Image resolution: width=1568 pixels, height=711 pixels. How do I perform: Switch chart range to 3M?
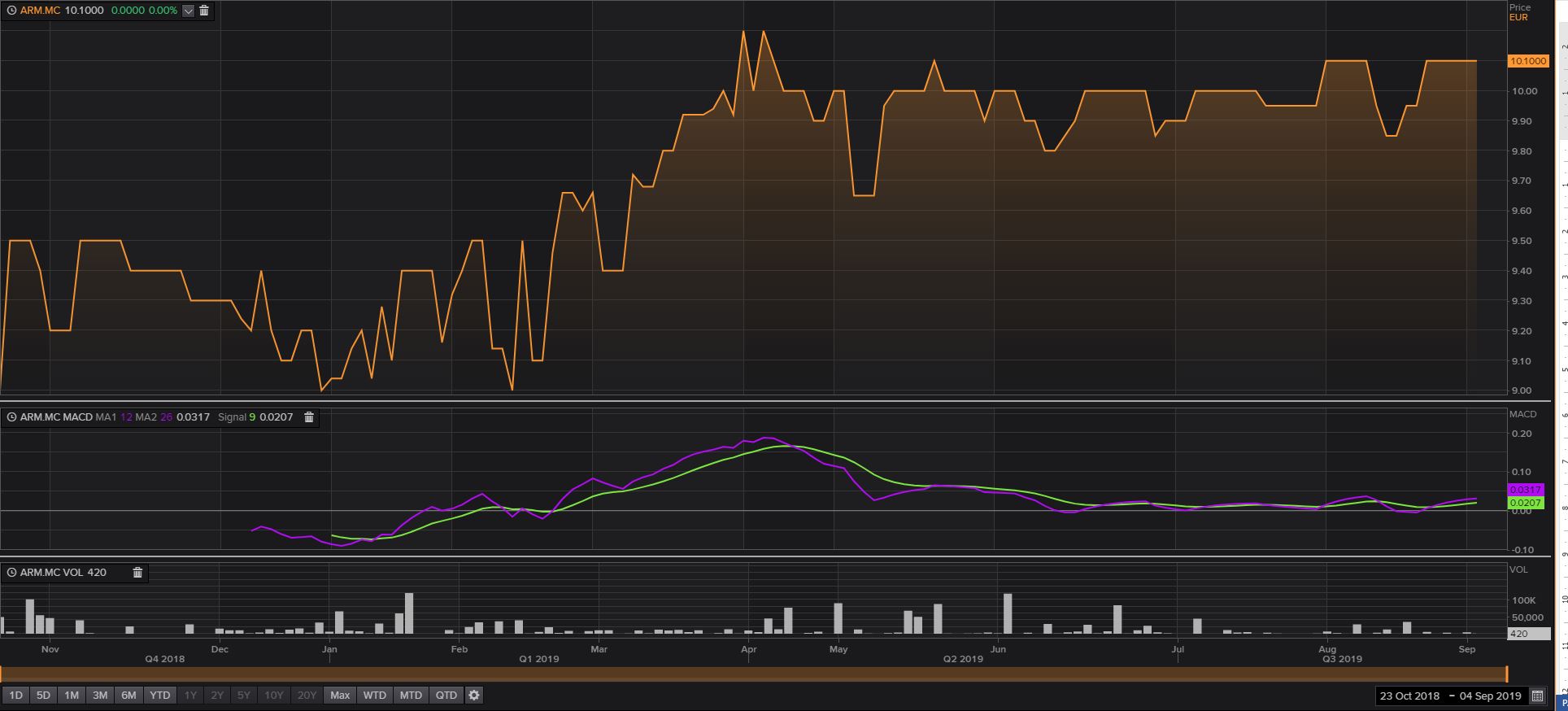(x=100, y=696)
